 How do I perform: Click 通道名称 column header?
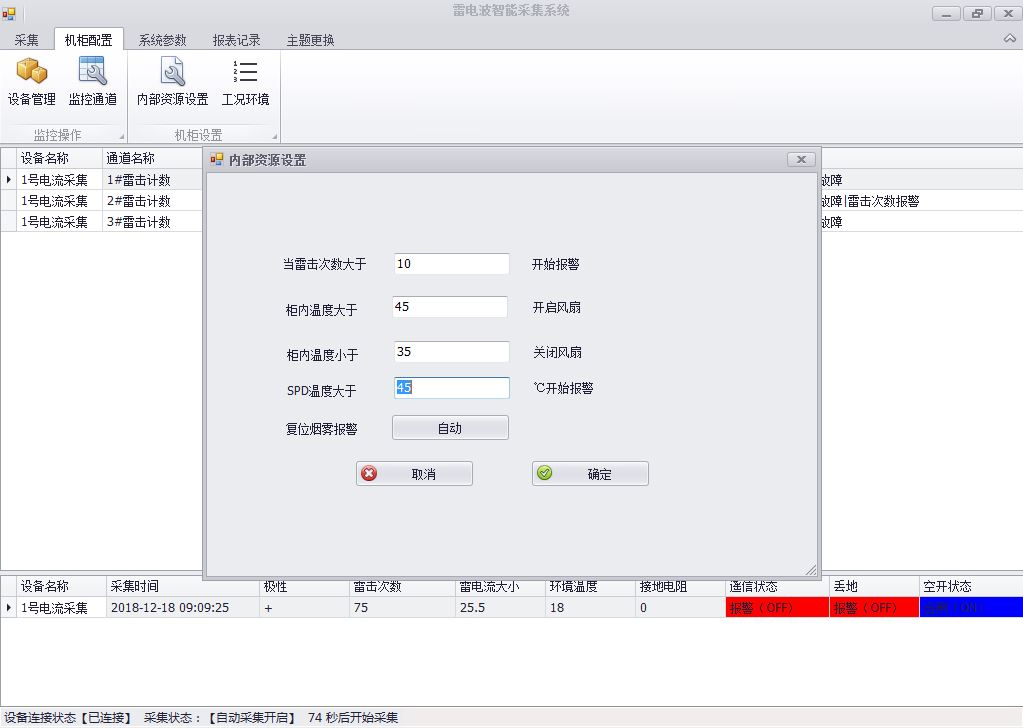point(153,159)
